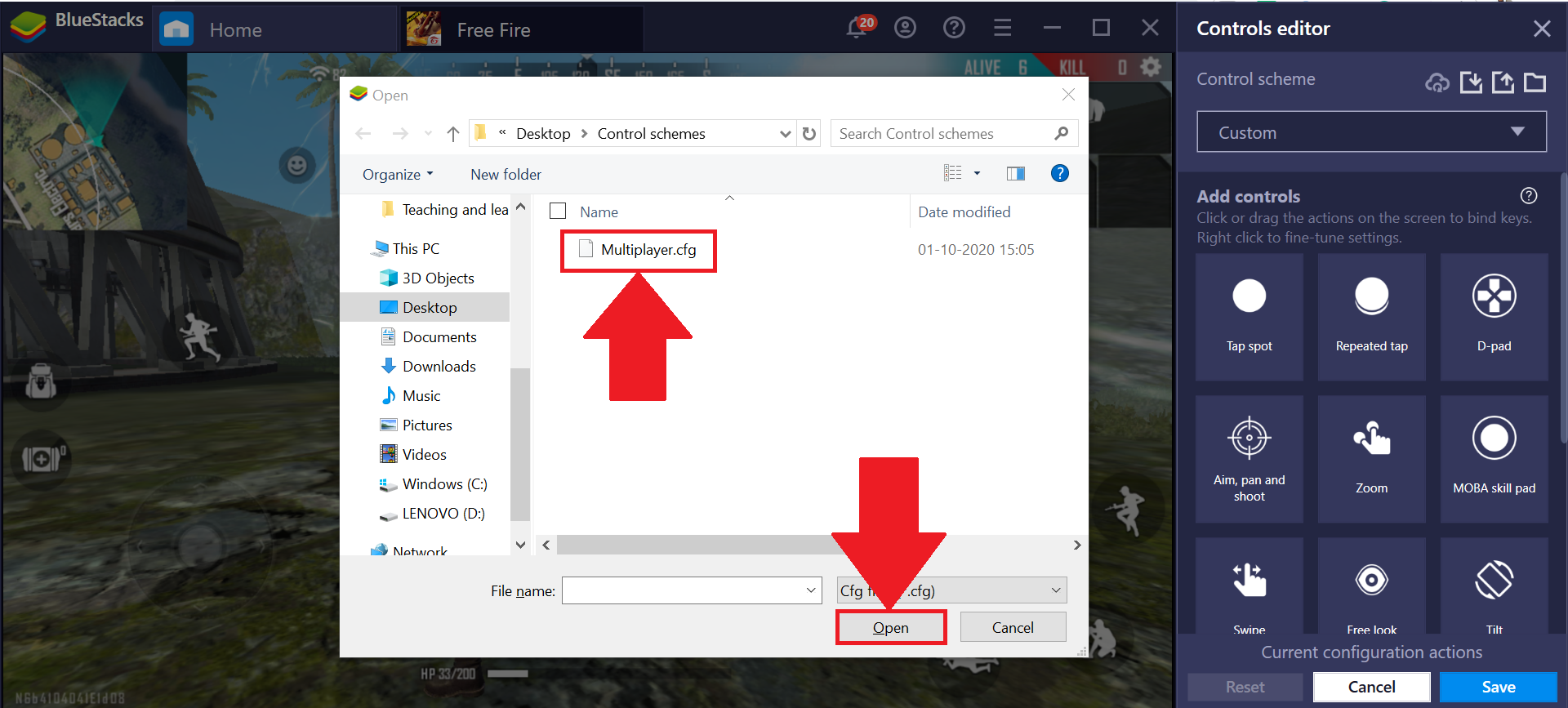Open BlueStacks notifications bell
Screen dimensions: 1568x708
click(x=858, y=28)
